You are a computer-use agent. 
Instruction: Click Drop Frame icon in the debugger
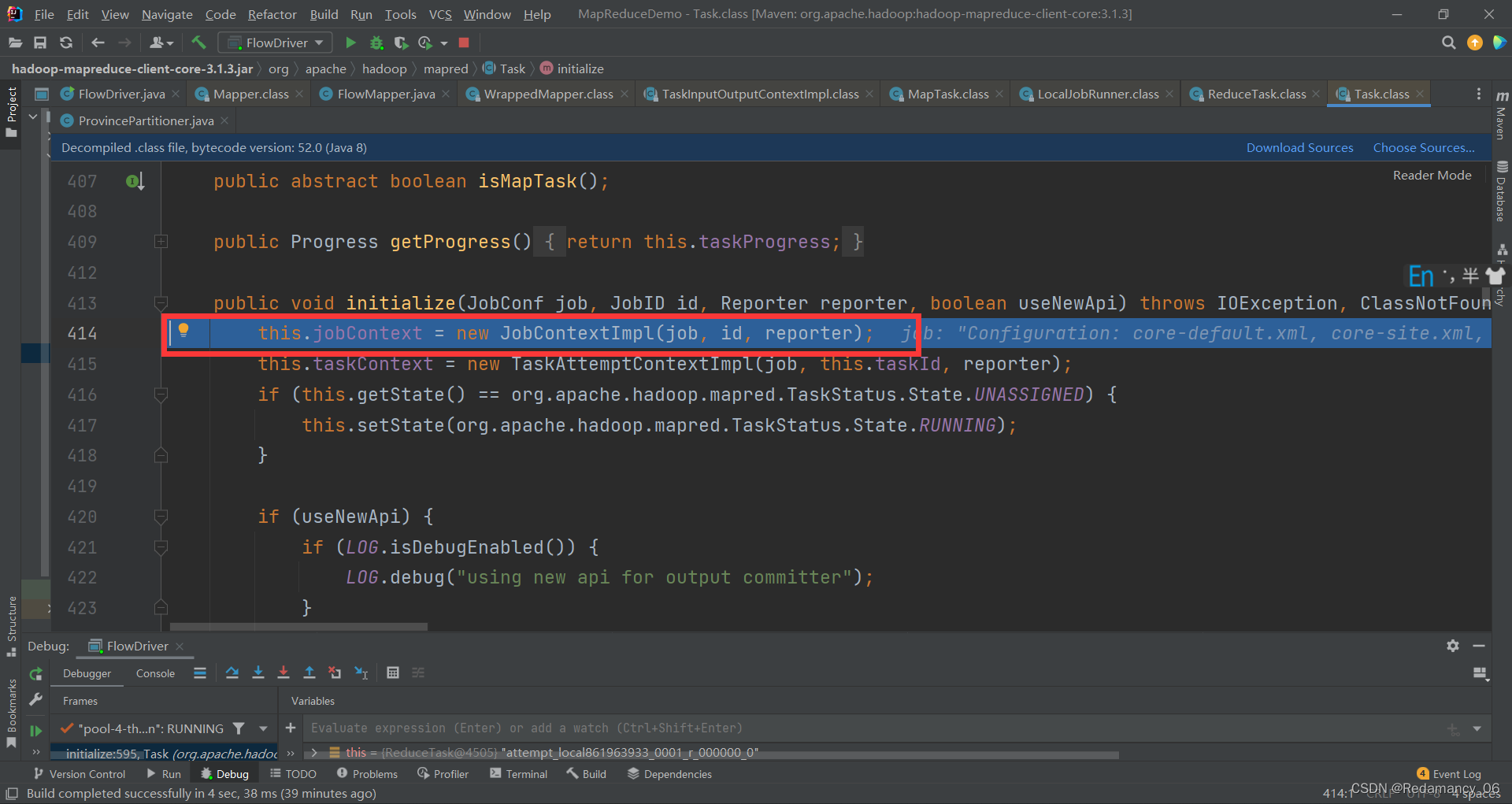click(x=335, y=672)
